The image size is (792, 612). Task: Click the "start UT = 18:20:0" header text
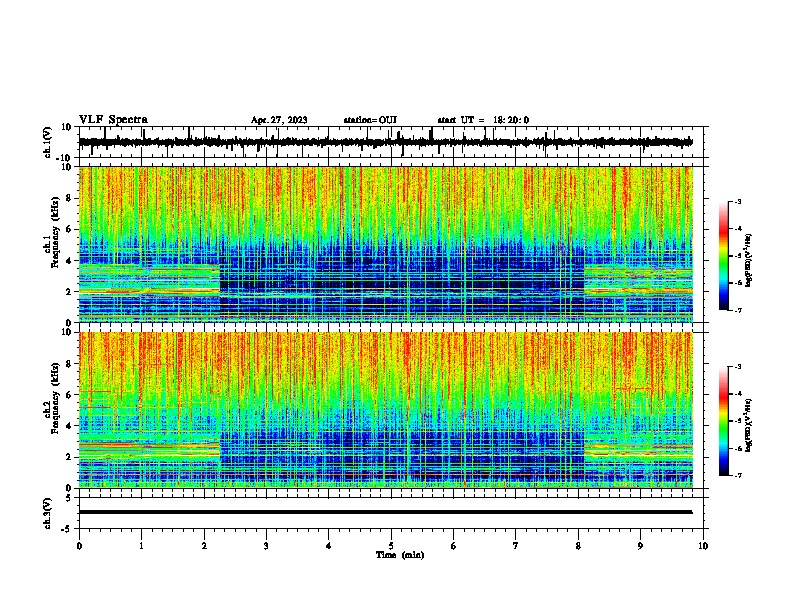483,120
